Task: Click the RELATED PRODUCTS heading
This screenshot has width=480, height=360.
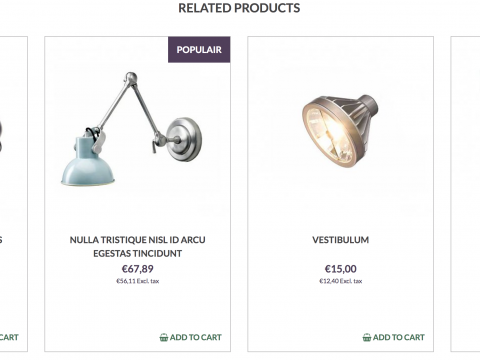Action: [x=239, y=8]
